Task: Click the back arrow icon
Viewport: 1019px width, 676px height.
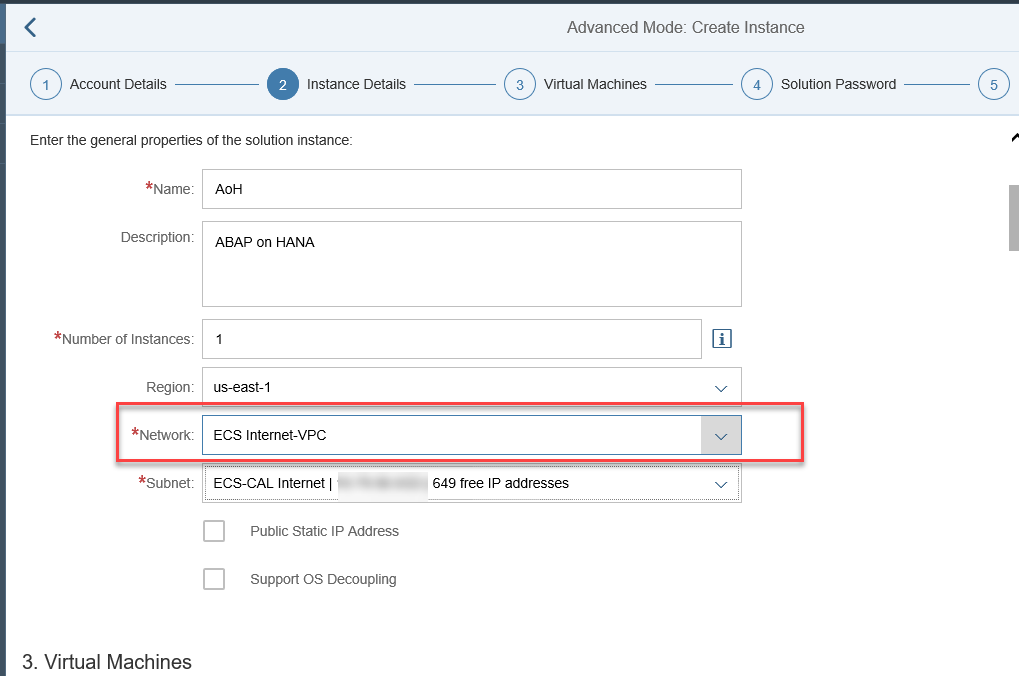Action: click(30, 27)
